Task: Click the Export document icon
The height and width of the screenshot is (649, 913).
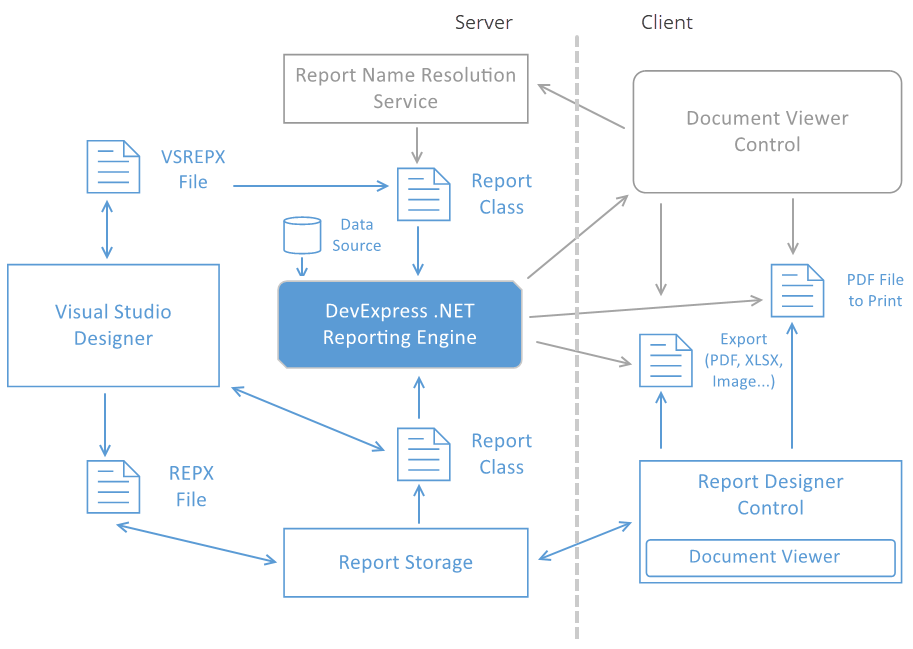Action: pyautogui.click(x=666, y=360)
